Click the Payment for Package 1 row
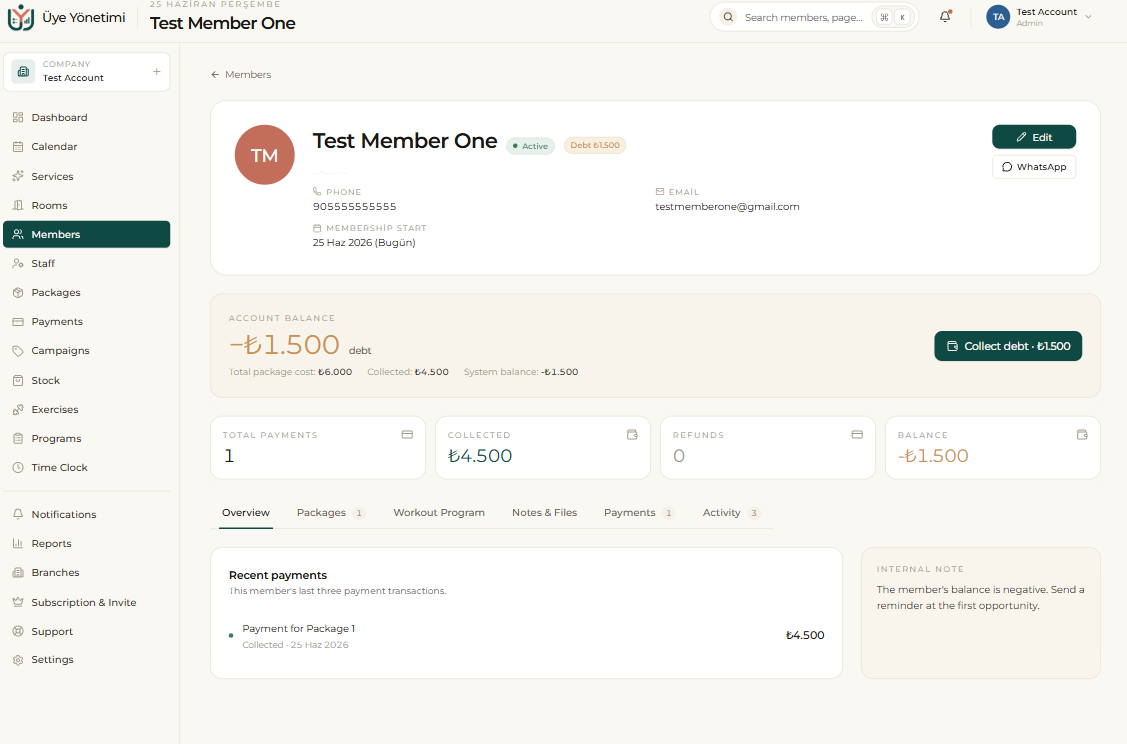Image resolution: width=1127 pixels, height=744 pixels. click(x=526, y=635)
